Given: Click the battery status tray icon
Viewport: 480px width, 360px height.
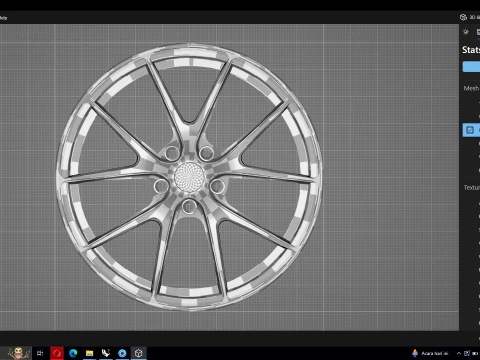Looking at the screenshot, I should (x=475, y=353).
